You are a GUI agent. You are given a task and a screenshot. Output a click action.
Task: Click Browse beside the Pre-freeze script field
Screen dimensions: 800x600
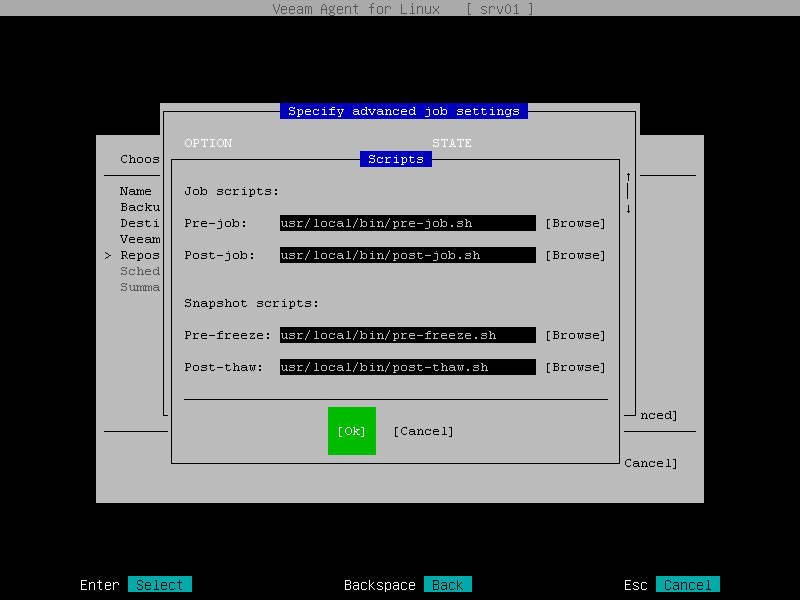click(575, 335)
